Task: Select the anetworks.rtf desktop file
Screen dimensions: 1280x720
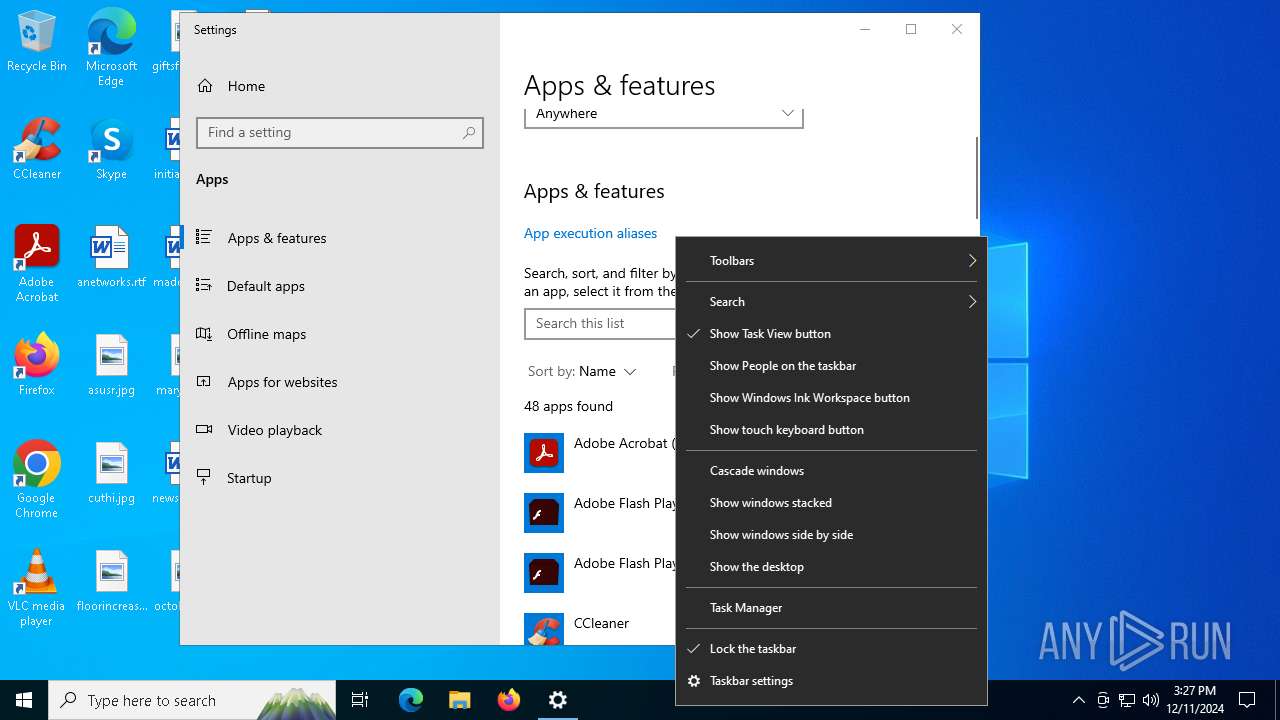Action: [x=111, y=256]
